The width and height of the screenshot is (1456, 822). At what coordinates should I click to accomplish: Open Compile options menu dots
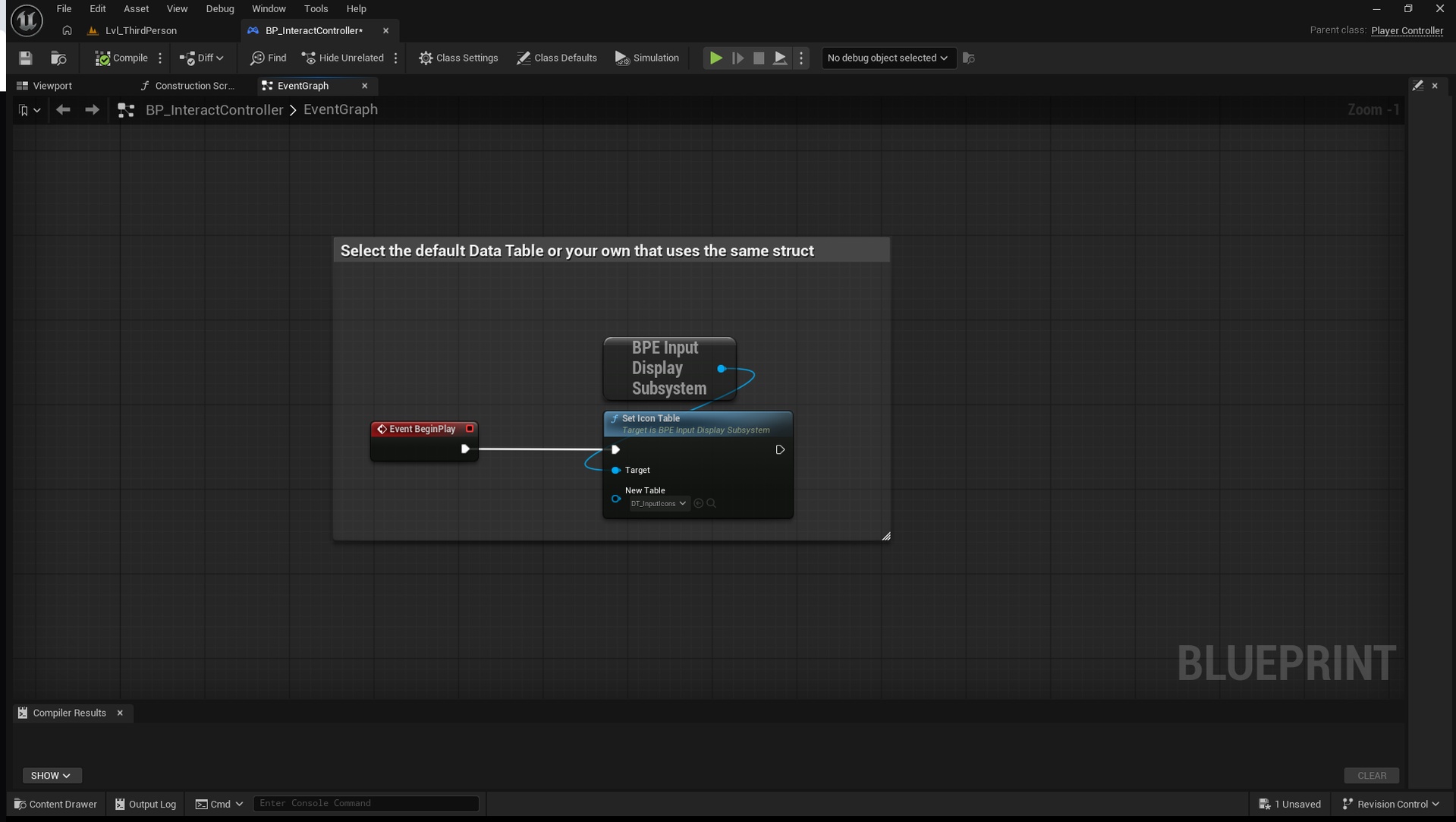[x=160, y=58]
